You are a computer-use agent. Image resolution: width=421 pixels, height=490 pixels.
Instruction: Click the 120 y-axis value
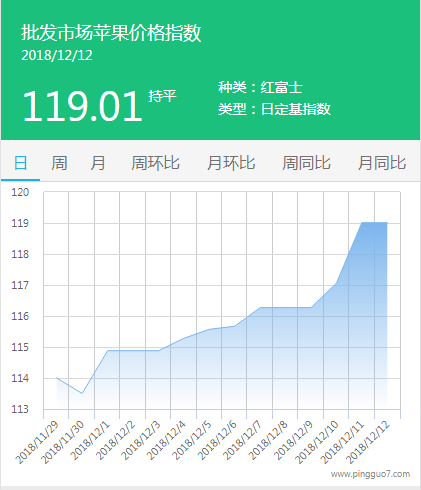(20, 192)
